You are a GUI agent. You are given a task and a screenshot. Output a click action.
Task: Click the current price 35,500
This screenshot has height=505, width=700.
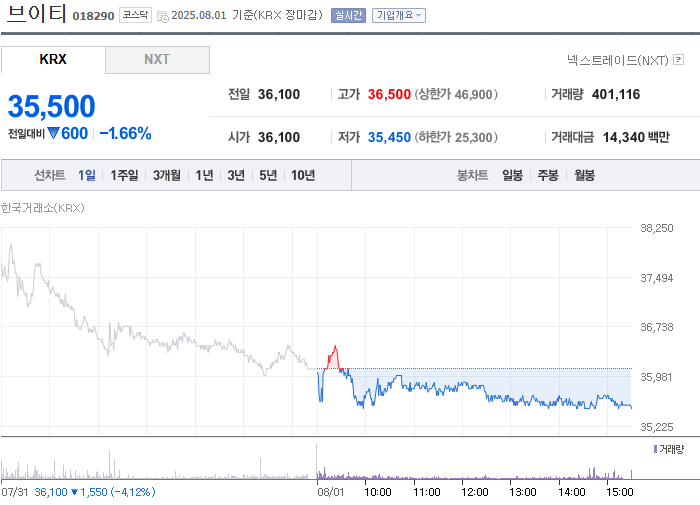click(x=51, y=107)
